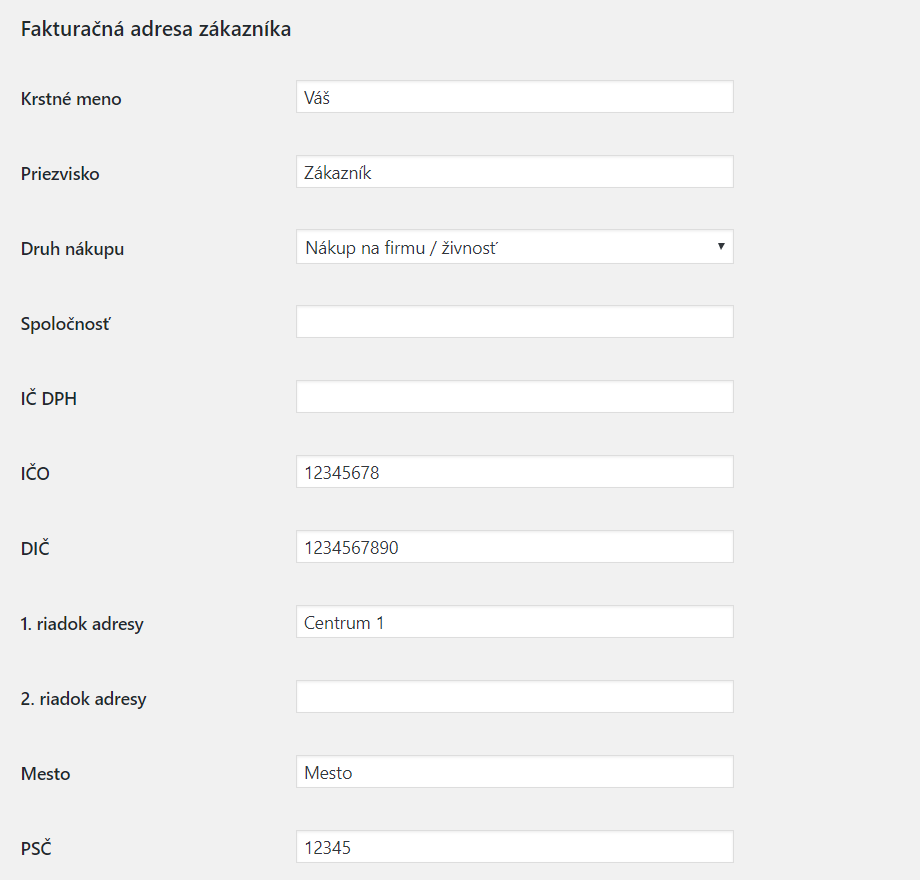The width and height of the screenshot is (920, 880).
Task: Click the Priezvisko label text
Action: [x=60, y=174]
